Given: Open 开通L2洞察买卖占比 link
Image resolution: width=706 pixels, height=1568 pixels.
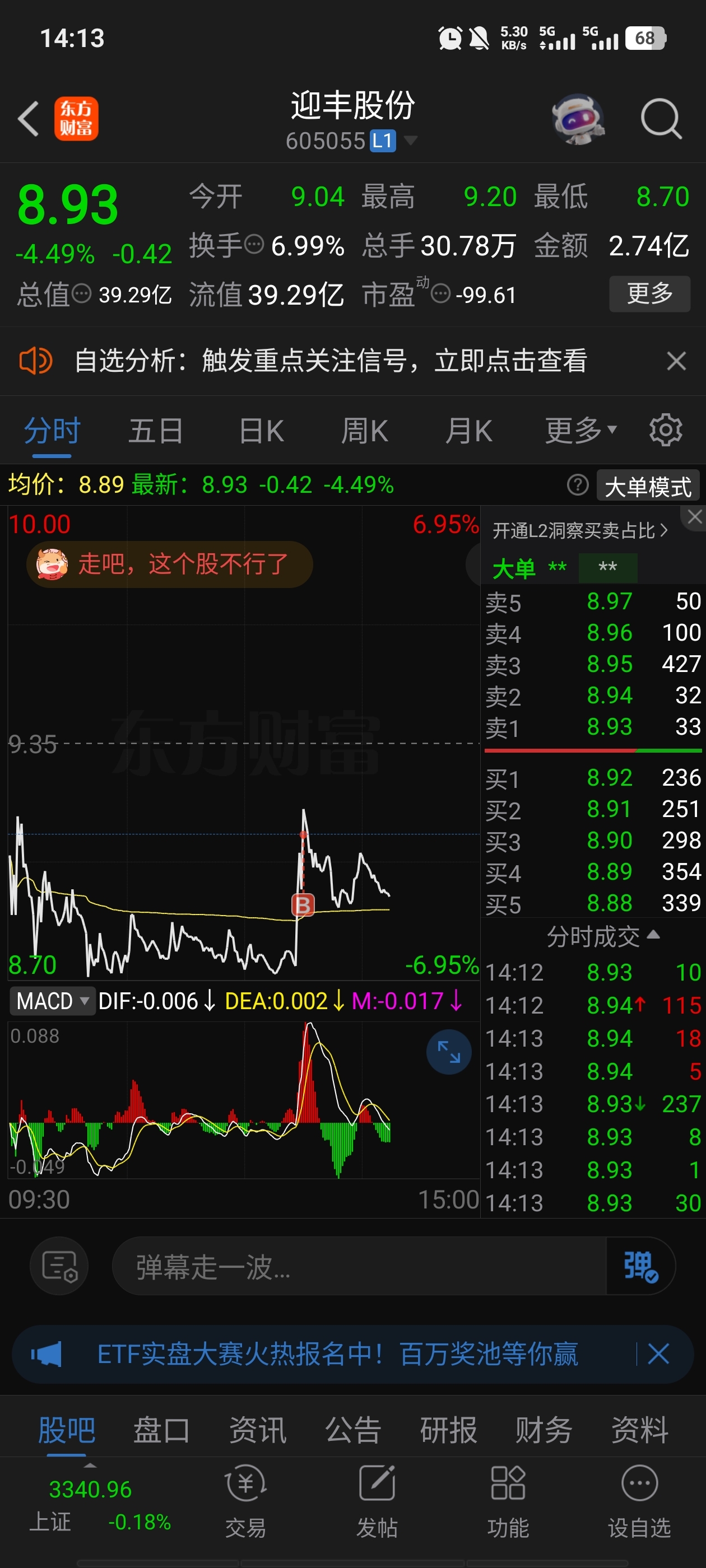Looking at the screenshot, I should (580, 531).
